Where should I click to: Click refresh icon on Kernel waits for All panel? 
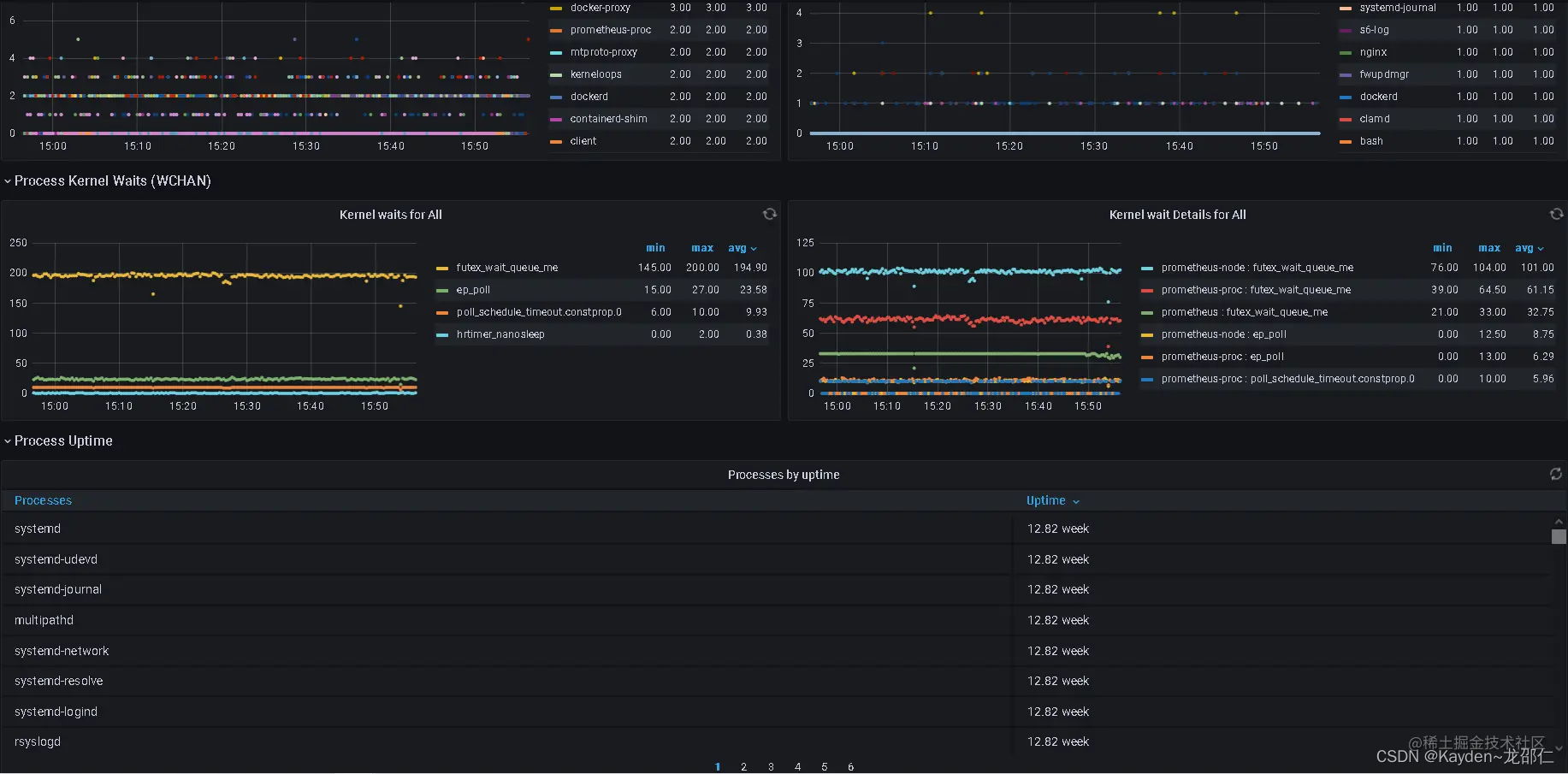(770, 214)
